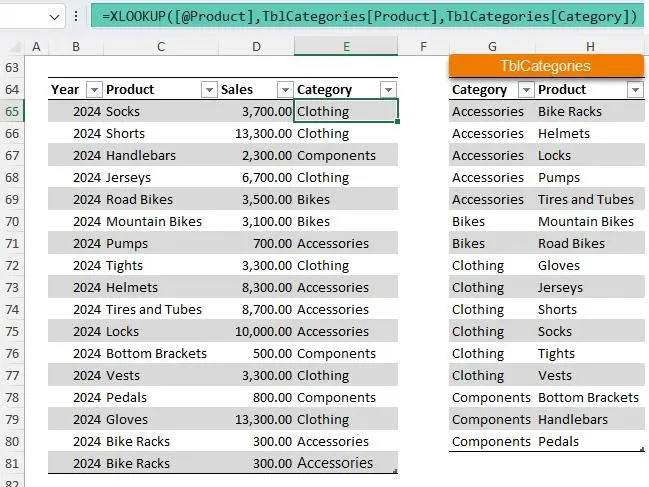Viewport: 649px width, 487px height.
Task: Click the Socks product cell
Action: (161, 111)
